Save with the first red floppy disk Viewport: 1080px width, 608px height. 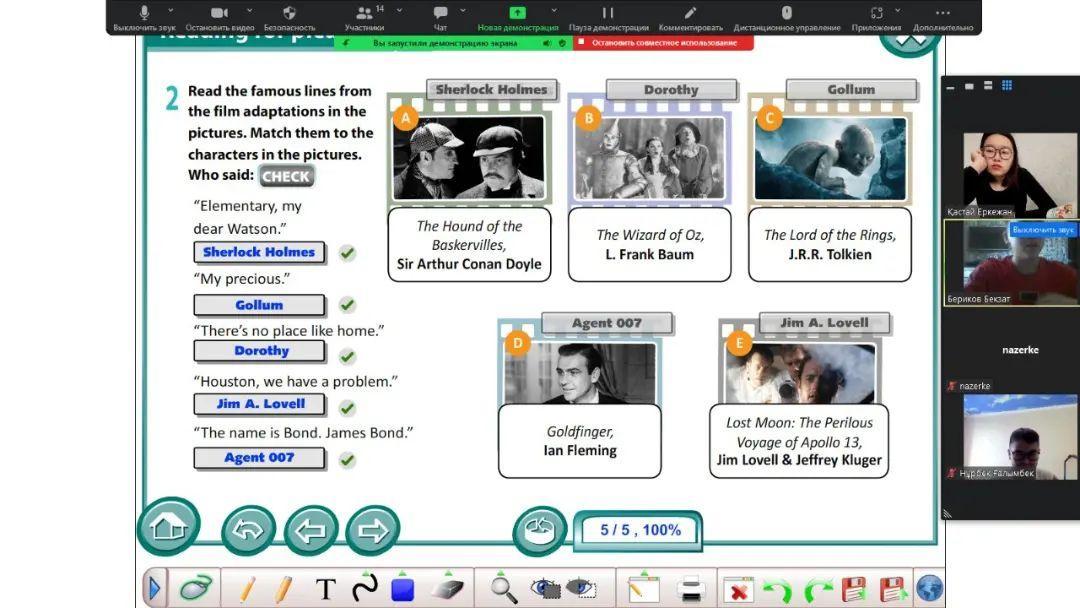(x=853, y=590)
